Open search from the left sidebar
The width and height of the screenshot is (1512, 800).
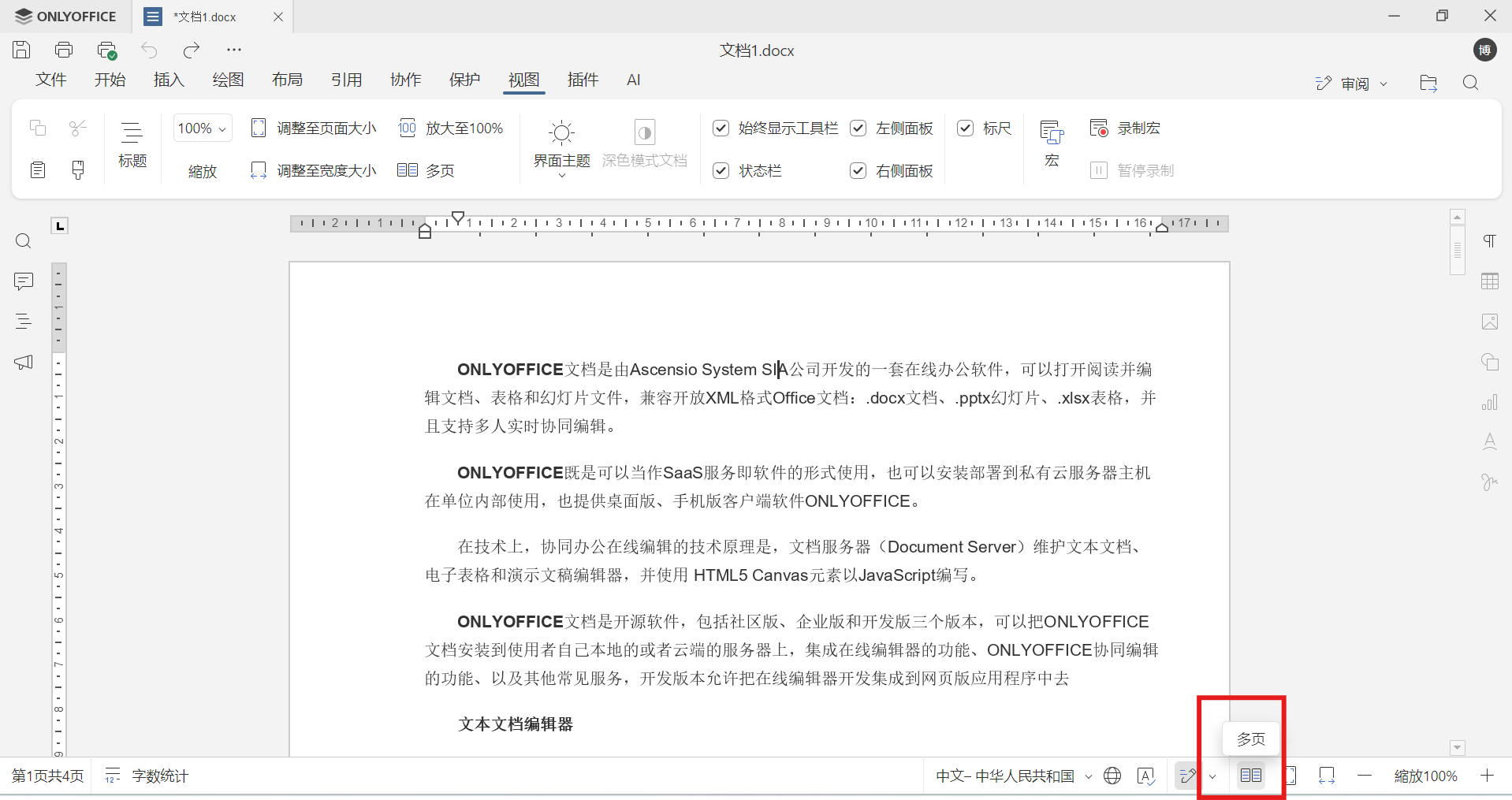[23, 240]
